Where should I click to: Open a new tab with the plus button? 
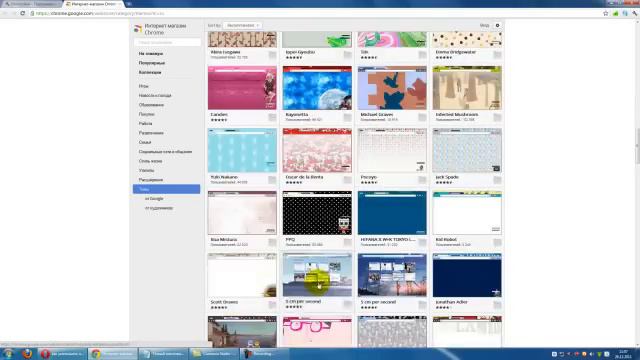point(129,4)
